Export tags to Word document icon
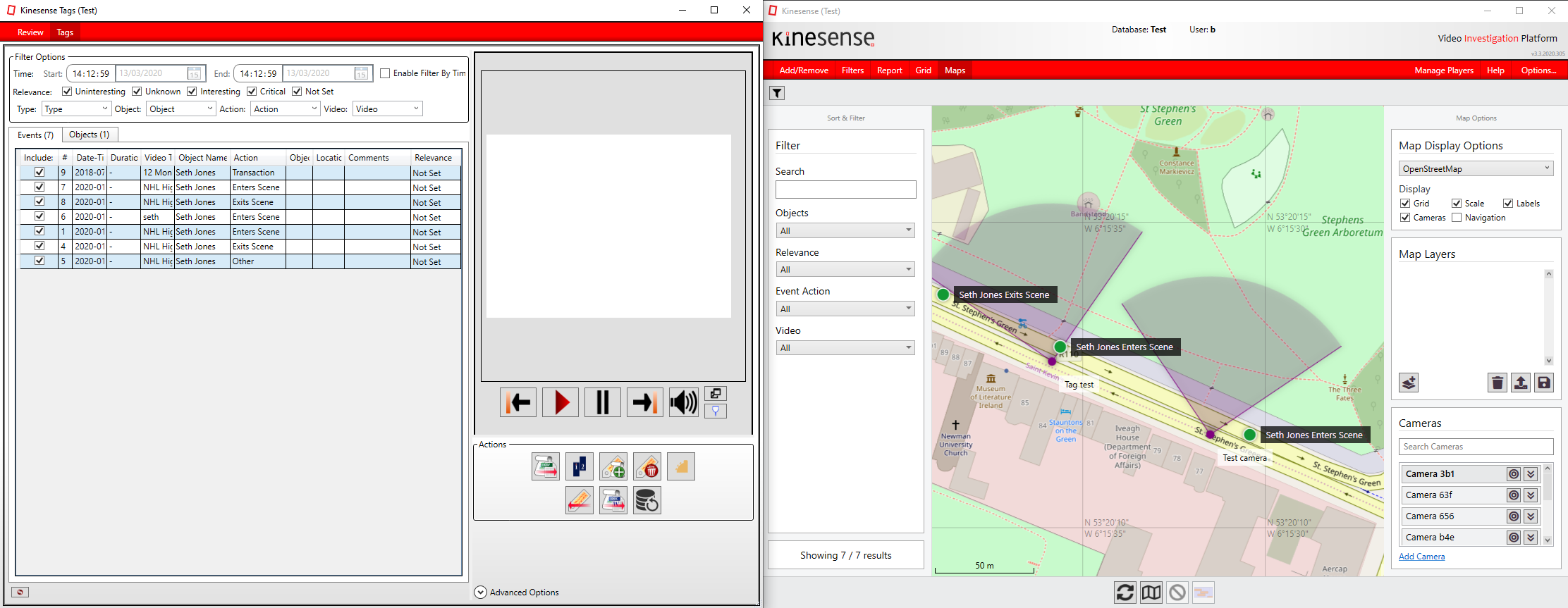Image resolution: width=1568 pixels, height=608 pixels. click(x=613, y=500)
